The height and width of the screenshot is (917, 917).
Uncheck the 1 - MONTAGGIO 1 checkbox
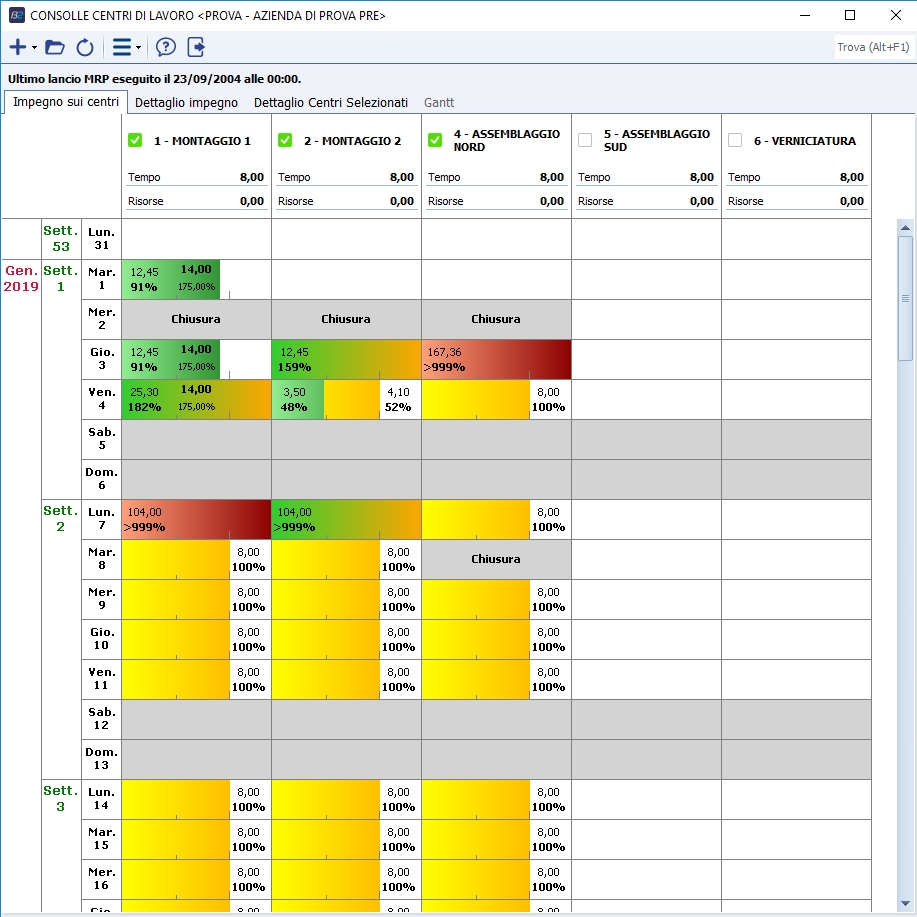[x=136, y=141]
